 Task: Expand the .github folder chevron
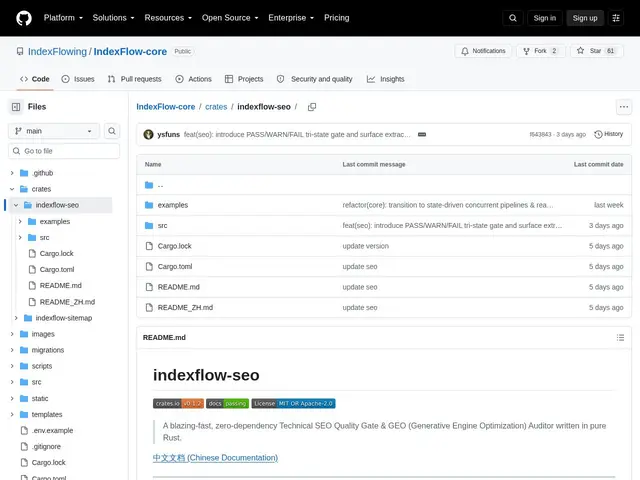pos(12,173)
